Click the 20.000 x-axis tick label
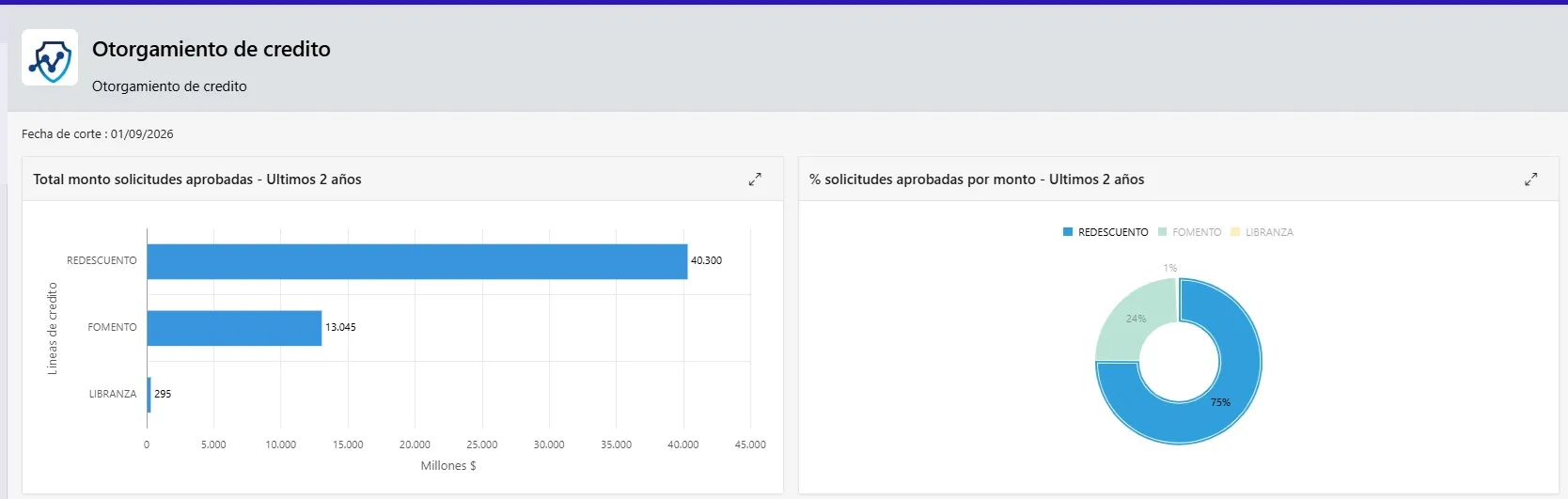 [415, 444]
